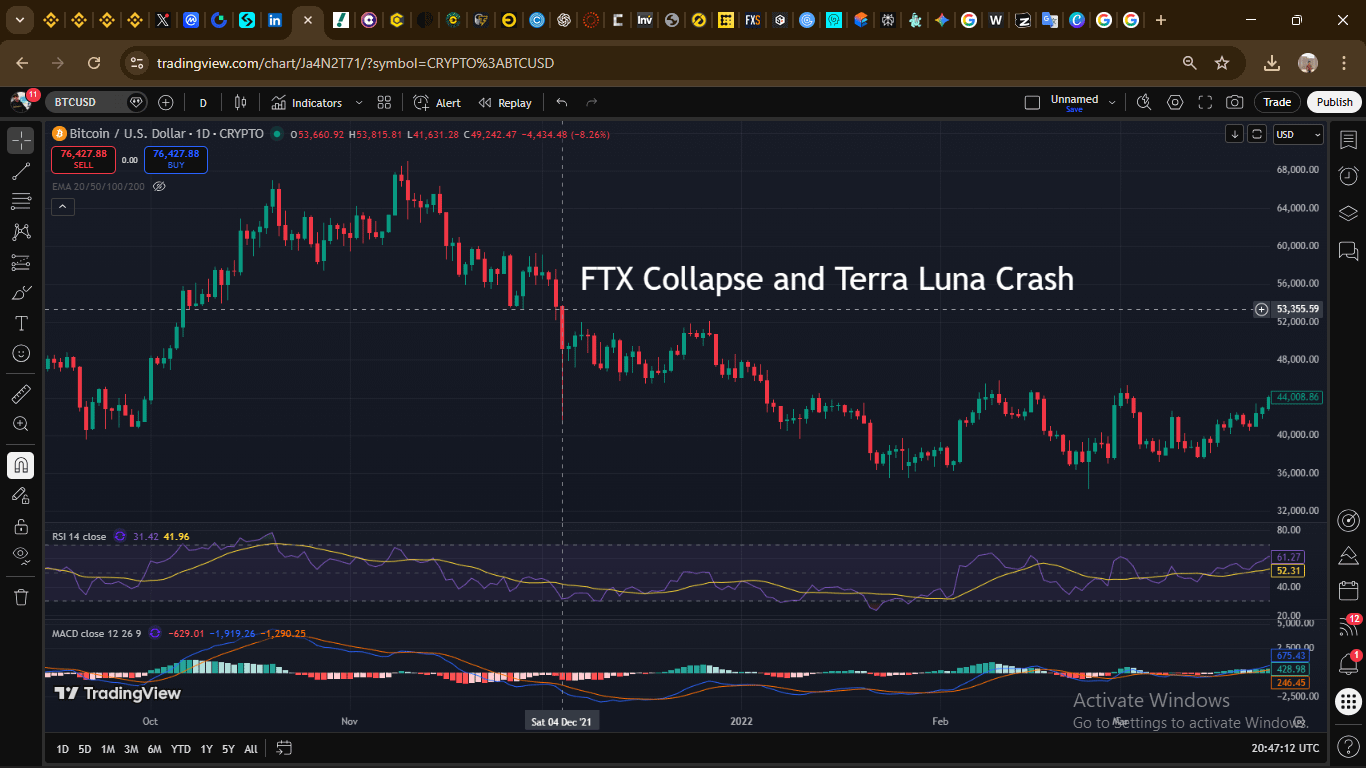Click the Zoom In magnifier tool
This screenshot has height=768, width=1366.
click(20, 424)
